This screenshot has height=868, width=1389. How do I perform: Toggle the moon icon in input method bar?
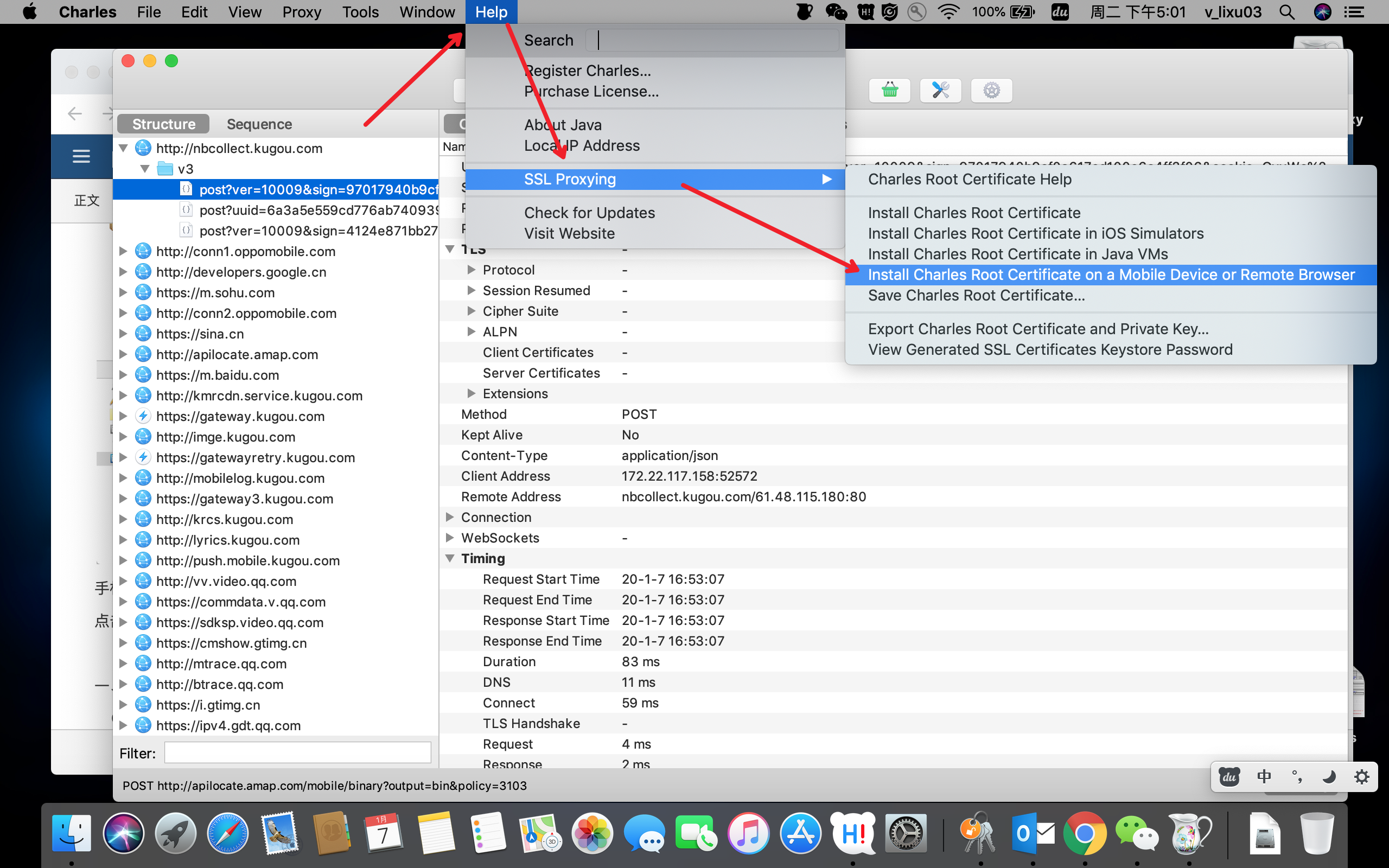pos(1329,777)
